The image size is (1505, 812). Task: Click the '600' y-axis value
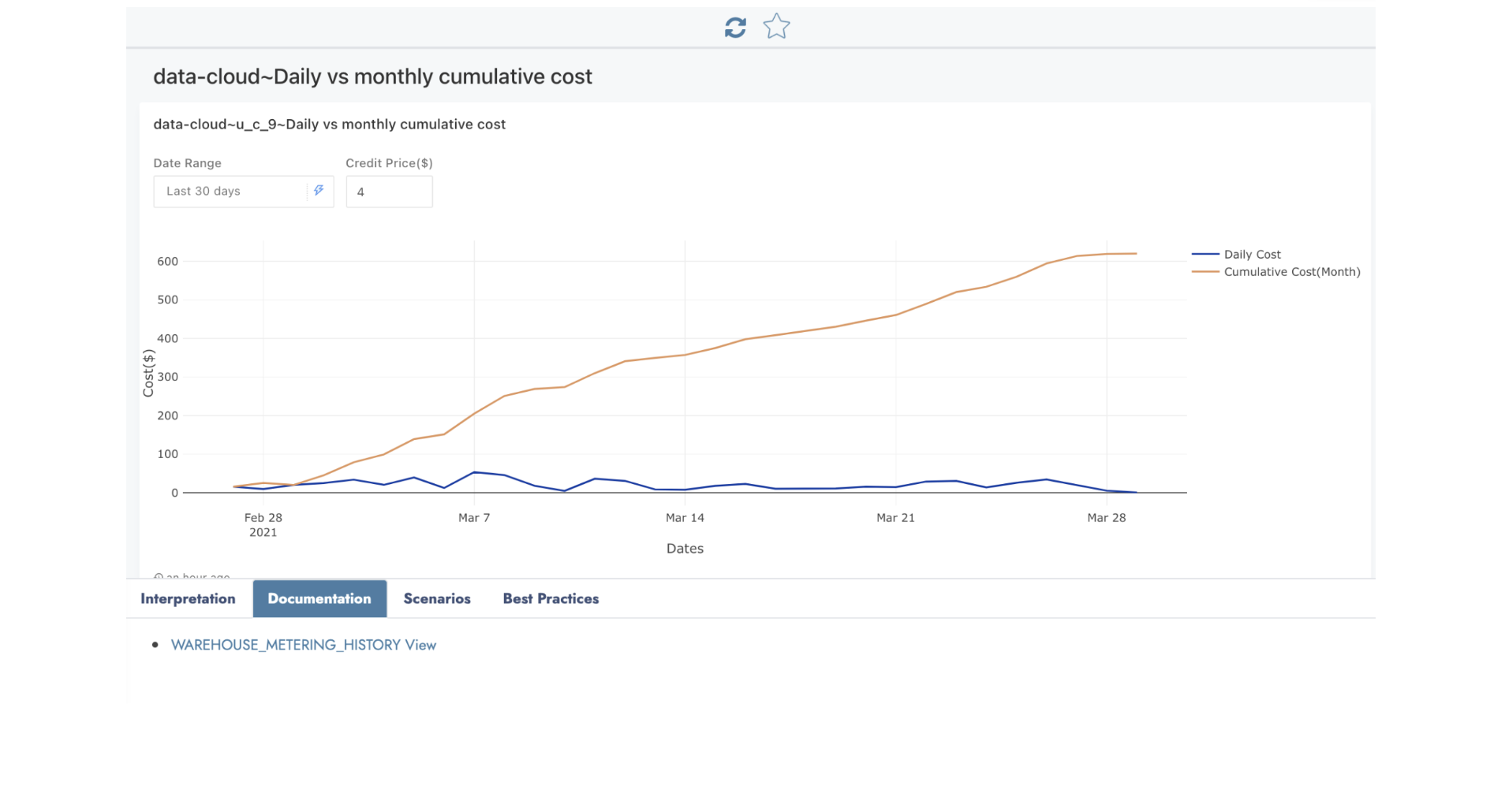168,262
